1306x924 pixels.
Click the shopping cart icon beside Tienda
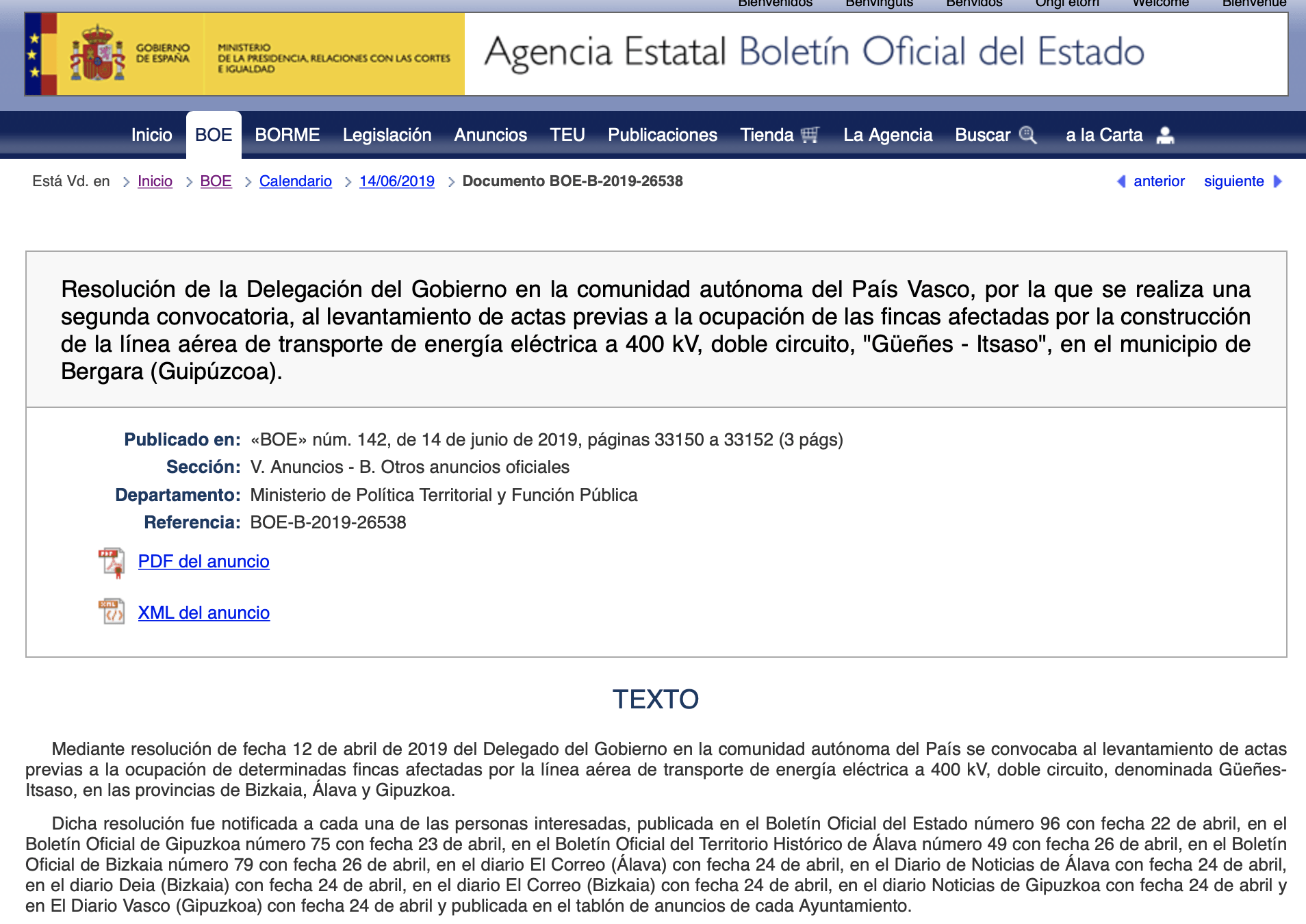(x=810, y=135)
